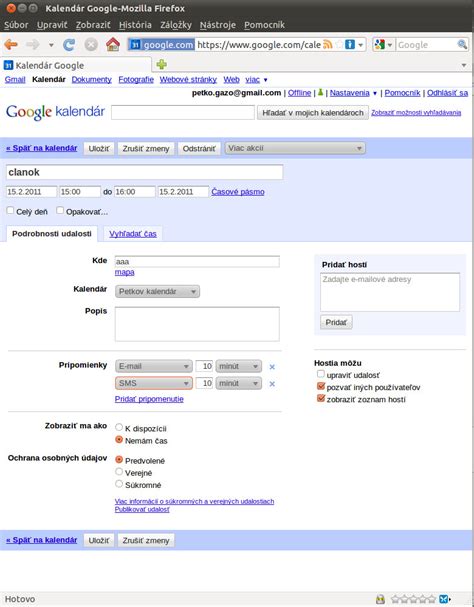
Task: Open the address bar history dropdown
Action: (x=361, y=45)
